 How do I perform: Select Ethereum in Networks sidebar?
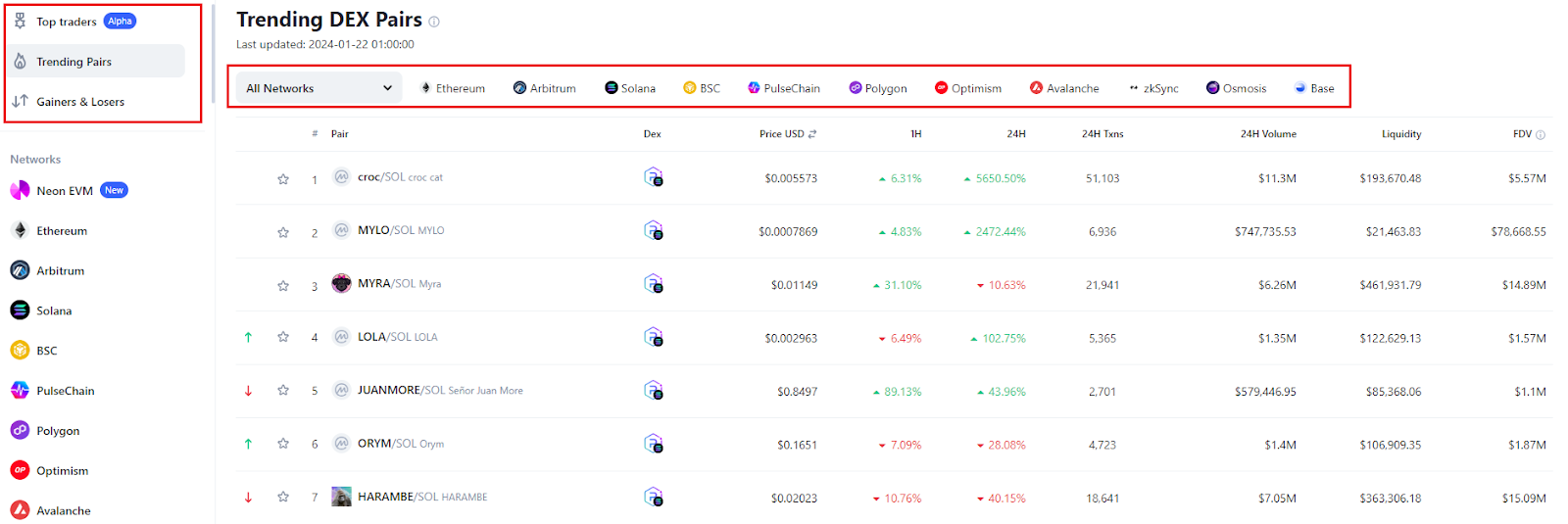point(49,230)
